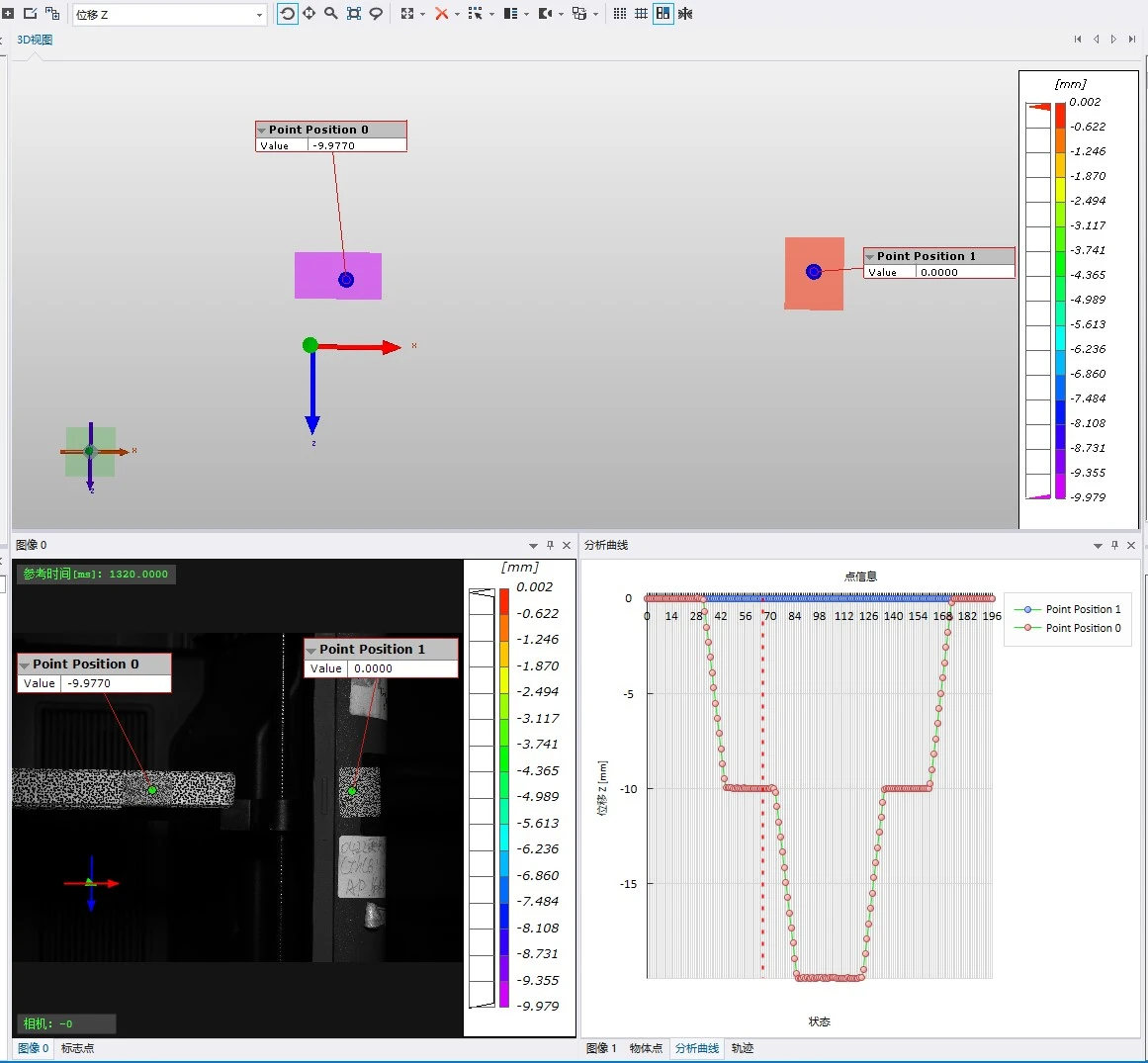This screenshot has width=1148, height=1063.
Task: Choose the magnifier zoom tool
Action: coord(331,13)
